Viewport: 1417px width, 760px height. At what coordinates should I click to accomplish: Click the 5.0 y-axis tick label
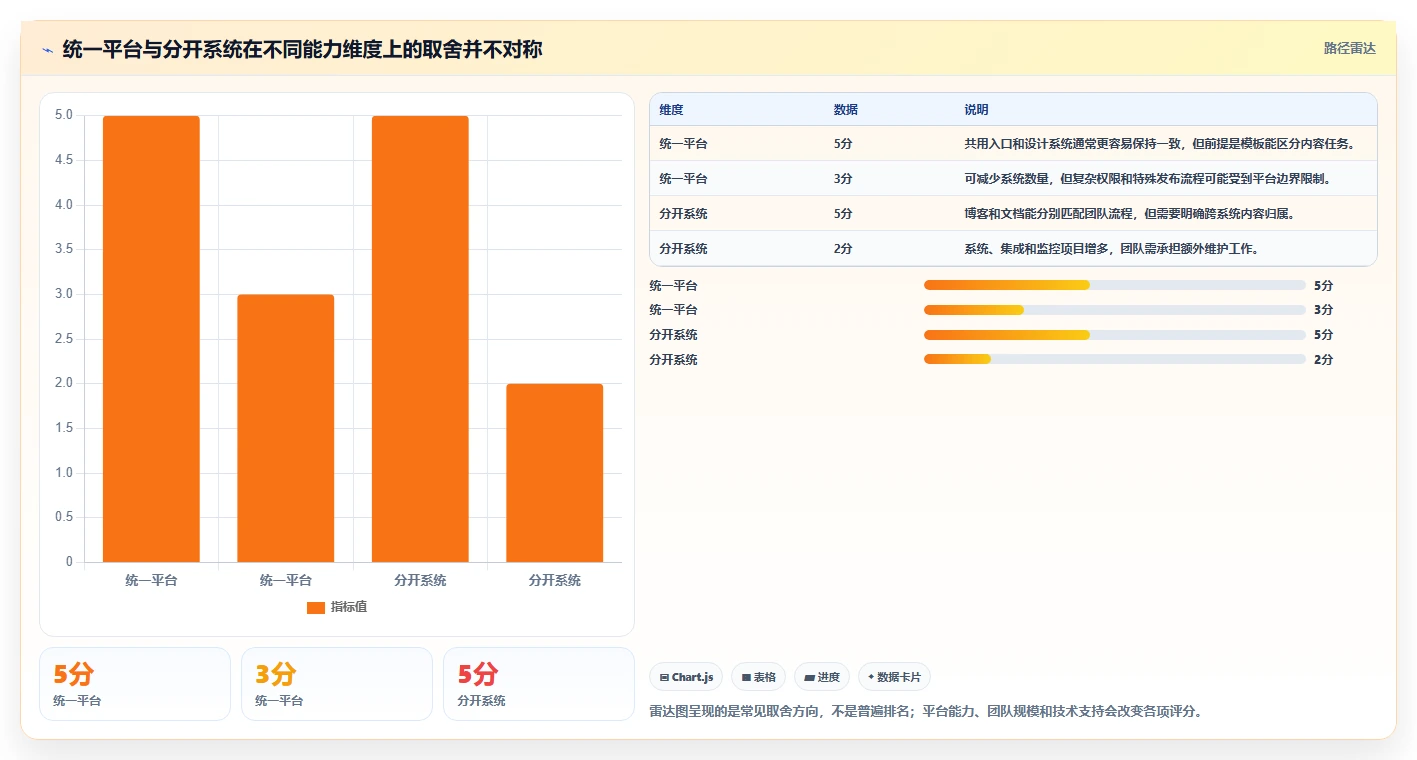click(64, 115)
